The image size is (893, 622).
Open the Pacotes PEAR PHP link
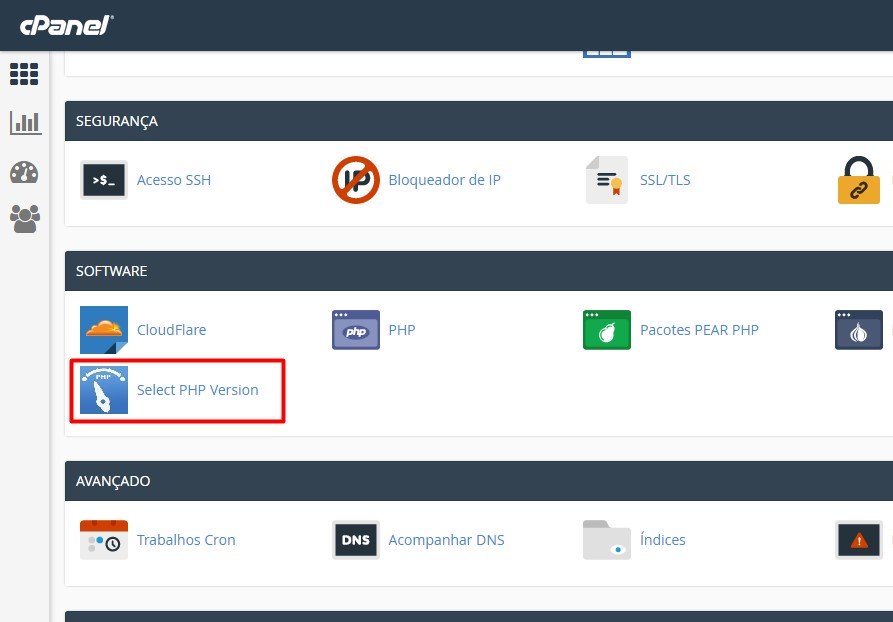click(x=699, y=330)
